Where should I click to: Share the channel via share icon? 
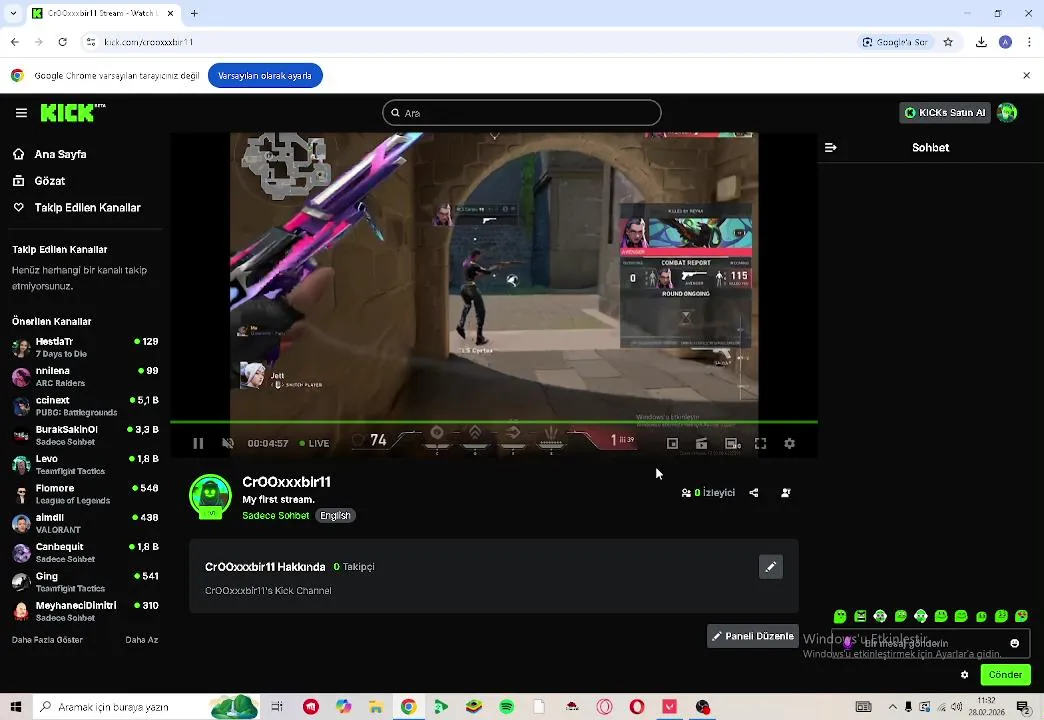point(754,493)
